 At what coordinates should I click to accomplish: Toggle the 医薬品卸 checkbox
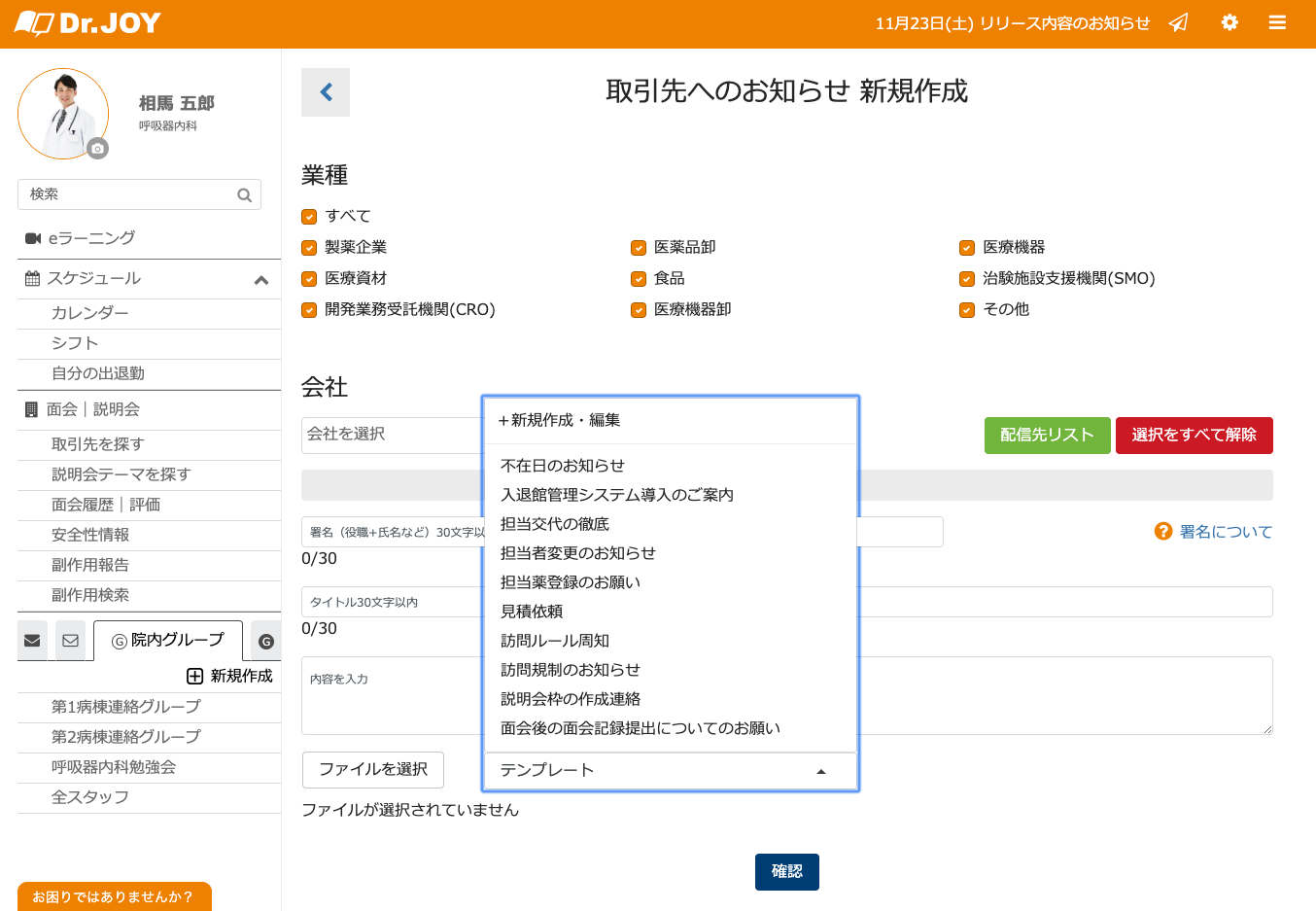639,248
